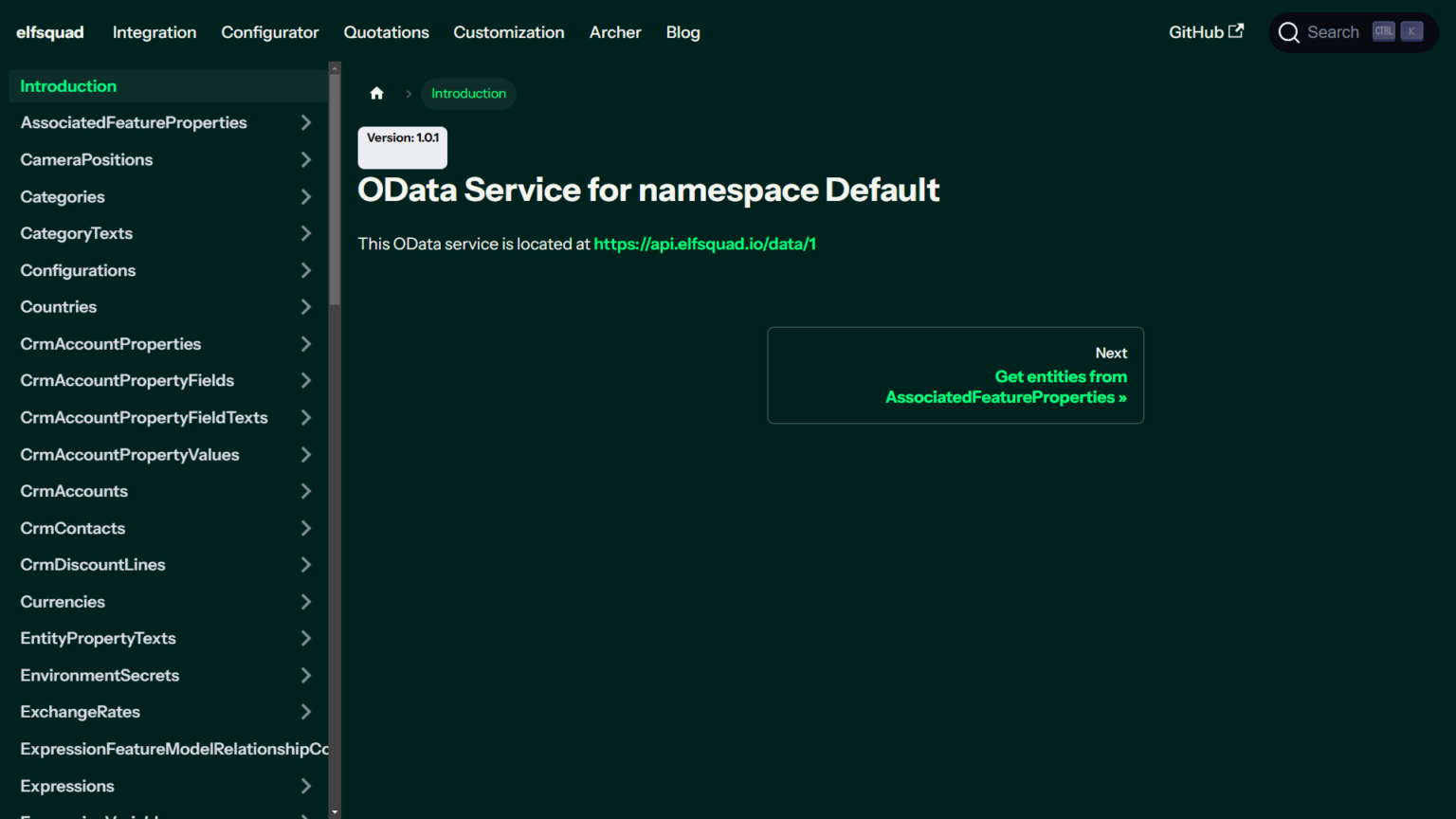Viewport: 1456px width, 819px height.
Task: Expand the Currencies chevron arrow
Action: pyautogui.click(x=305, y=602)
